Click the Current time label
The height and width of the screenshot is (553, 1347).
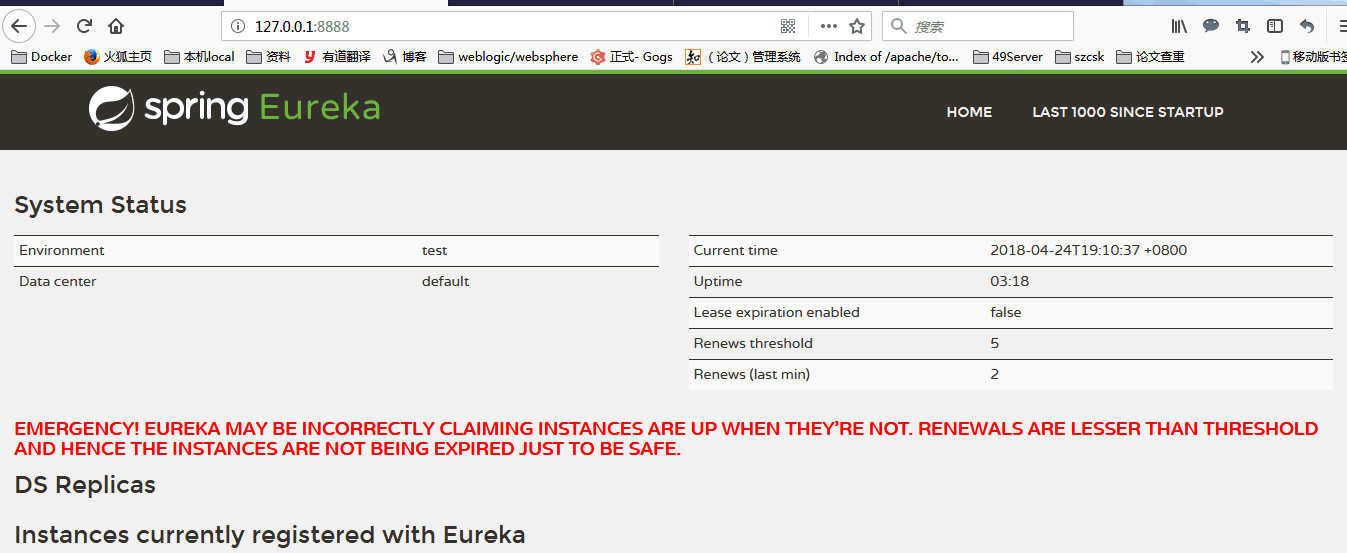coord(735,250)
